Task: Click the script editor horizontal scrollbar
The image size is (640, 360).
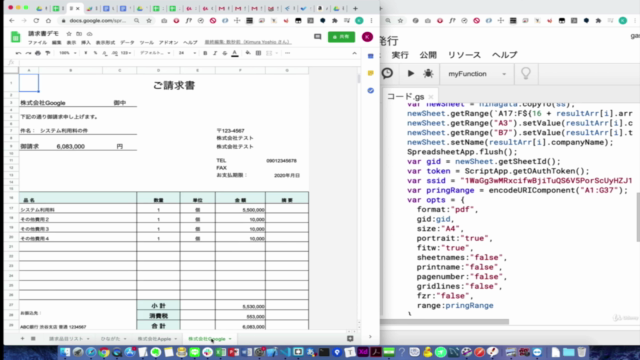Action: click(x=445, y=321)
